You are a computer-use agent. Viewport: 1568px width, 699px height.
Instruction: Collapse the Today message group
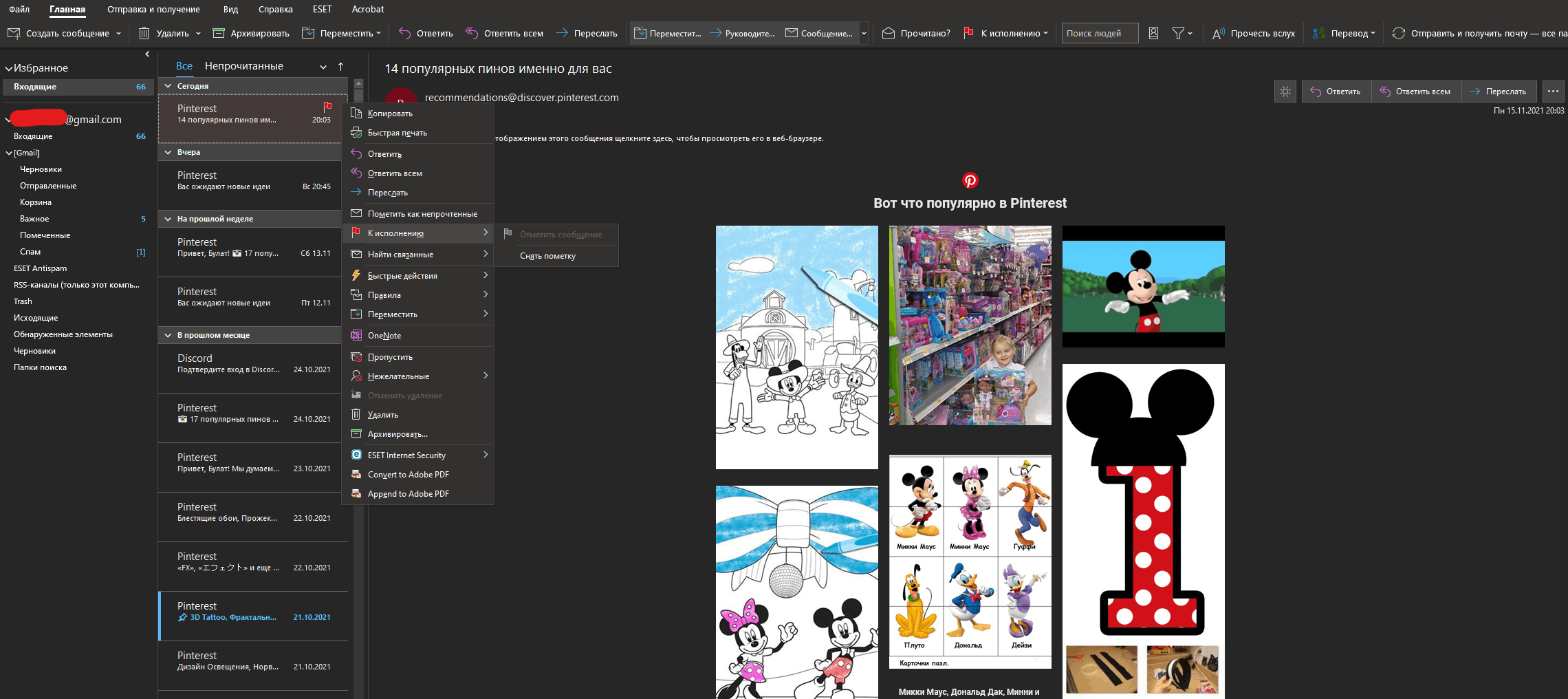click(x=168, y=86)
